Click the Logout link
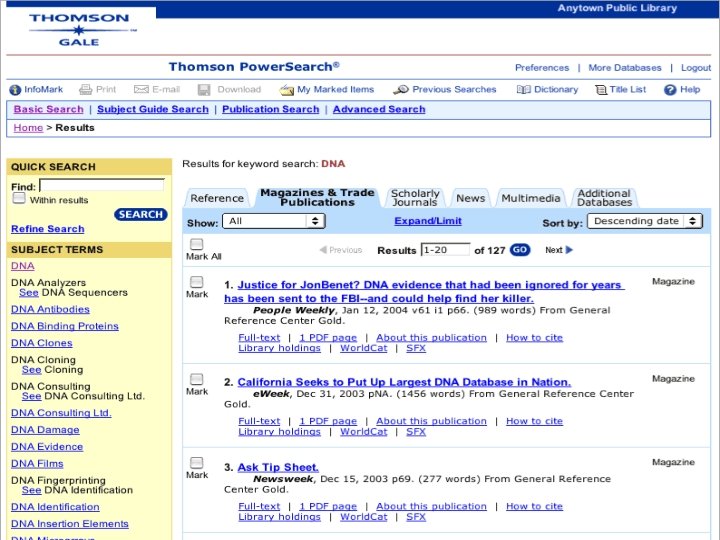Viewport: 720px width, 540px height. tap(696, 68)
